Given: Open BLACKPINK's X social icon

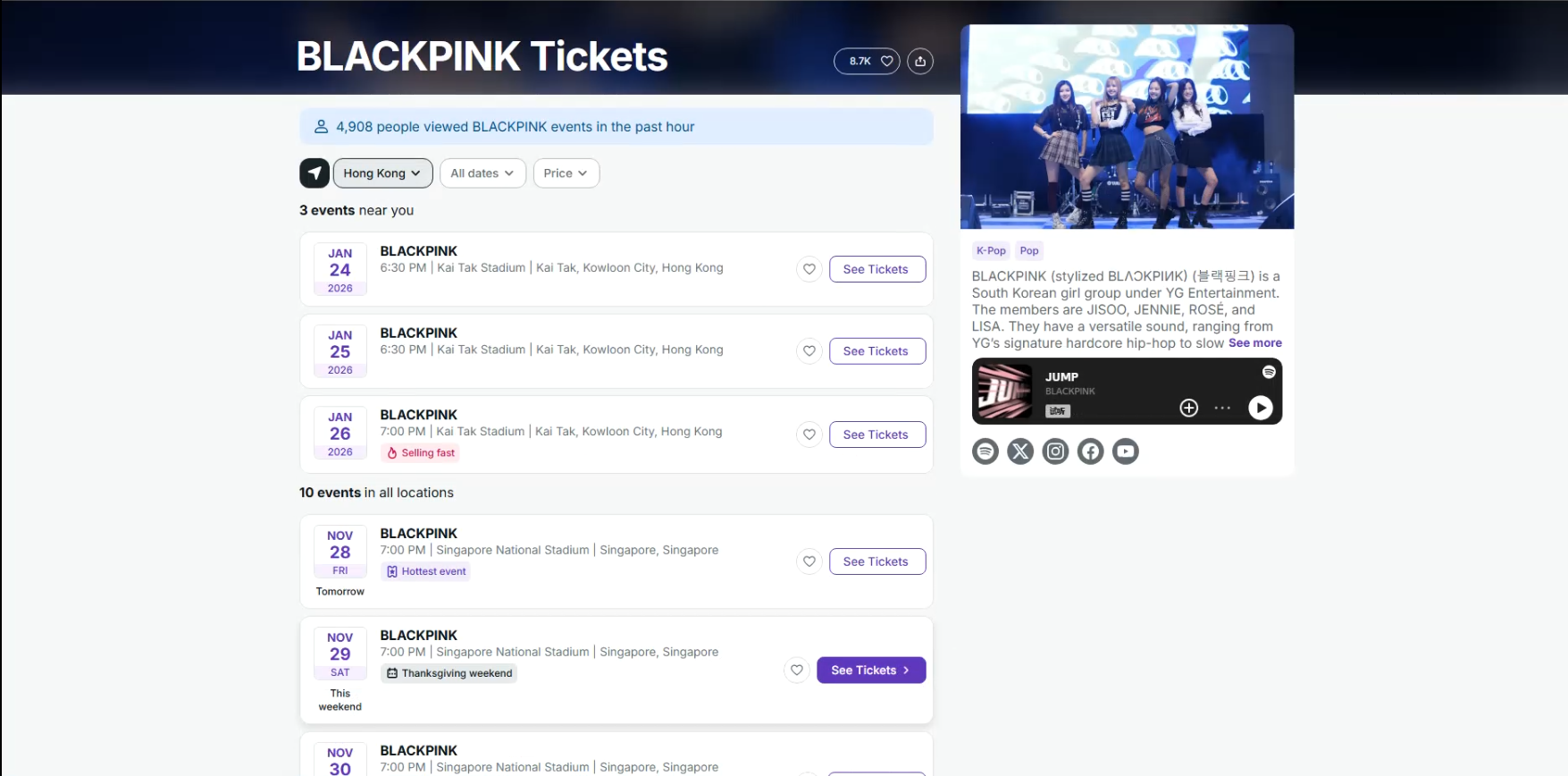Looking at the screenshot, I should point(1020,451).
